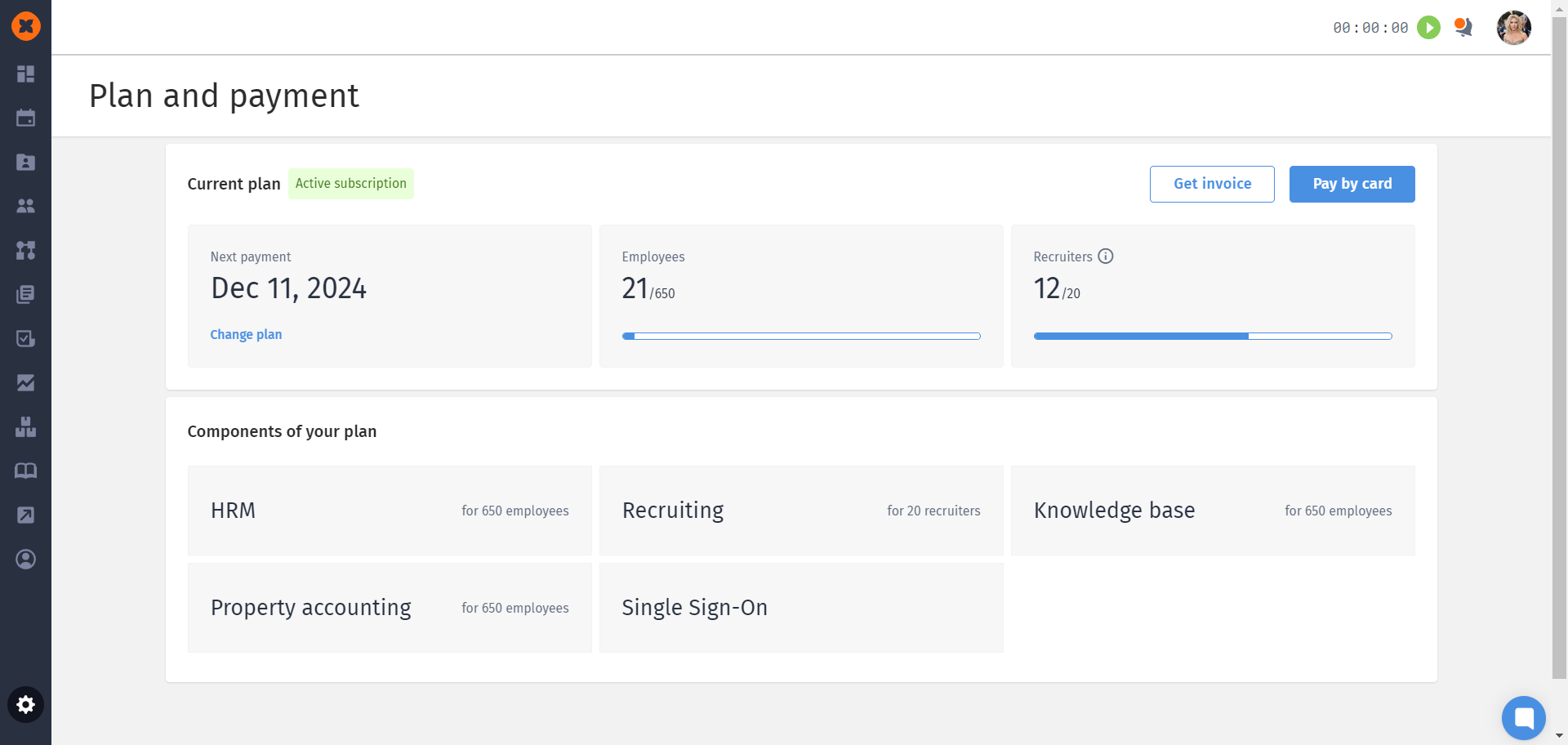Screen dimensions: 1568x745
Task: Start the time tracker play button
Action: [1428, 28]
